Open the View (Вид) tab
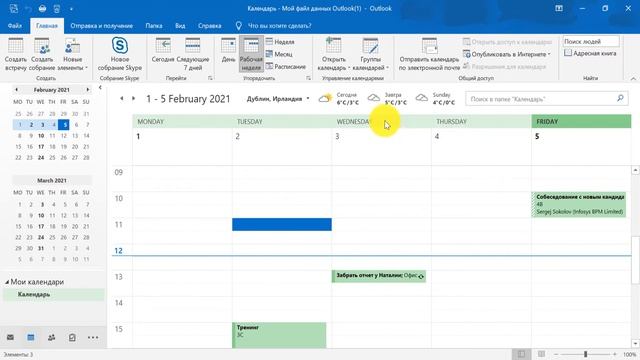 180,26
